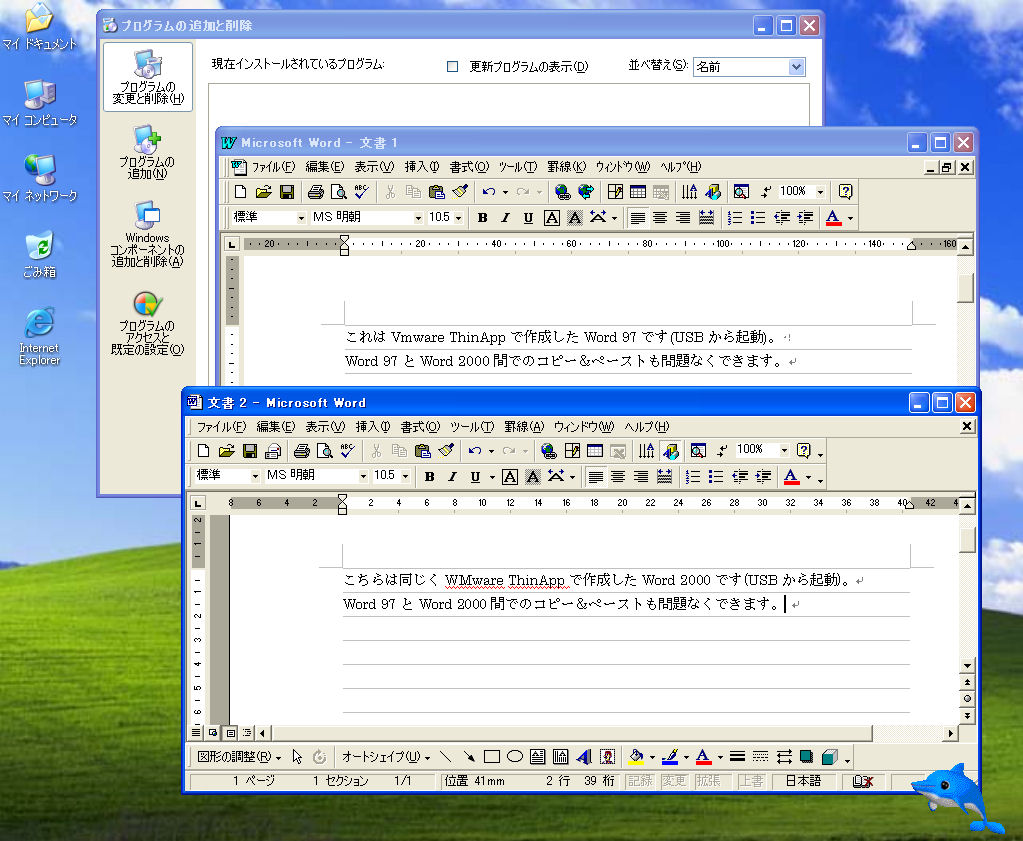1023x841 pixels.
Task: Select Windows コンポーネントの追加と削除 button
Action: click(148, 234)
